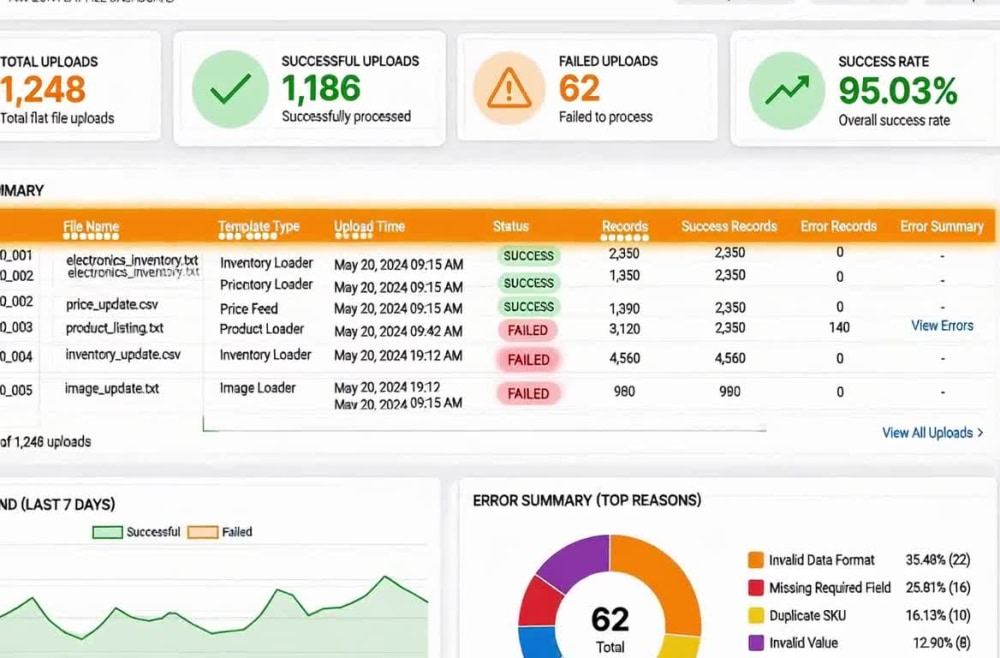Screen dimensions: 1000x658
Task: Toggle the Successful legend swatch in trend chart
Action: [x=107, y=532]
